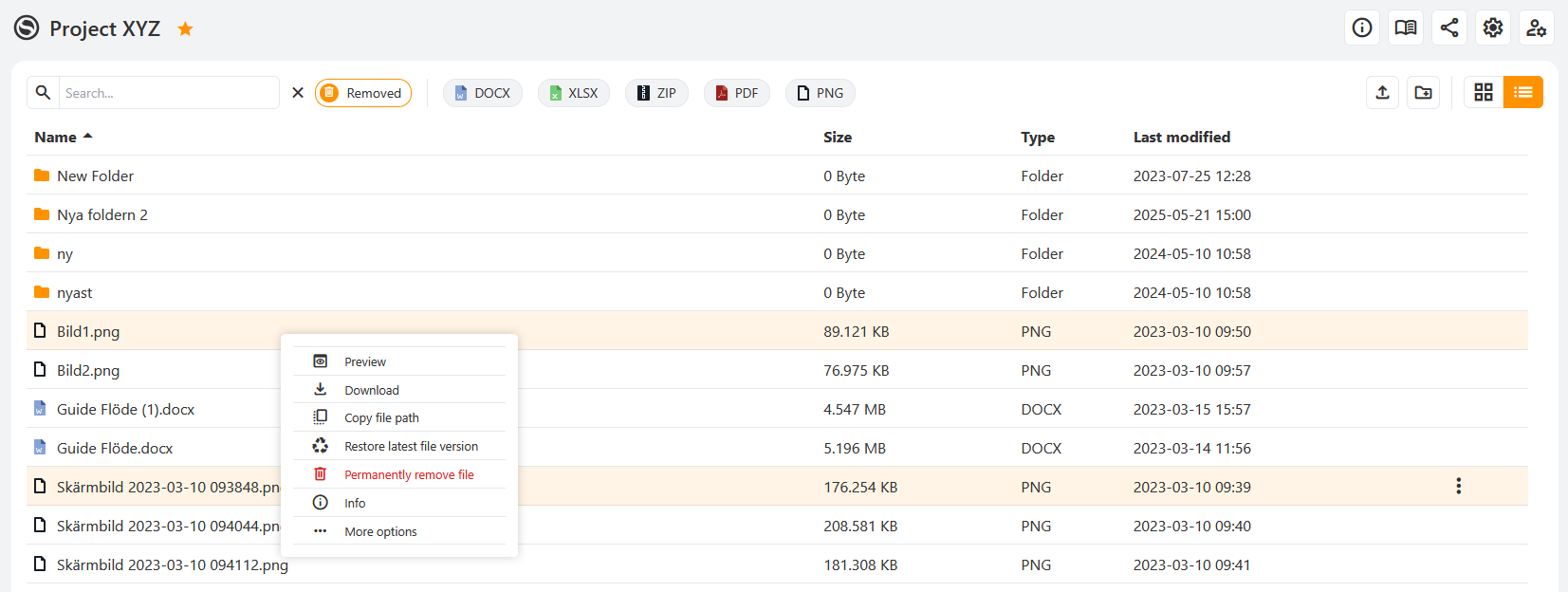1568x592 pixels.
Task: Toggle the Removed filter chip
Action: point(363,93)
